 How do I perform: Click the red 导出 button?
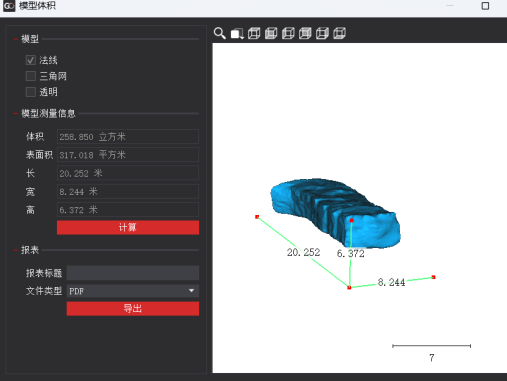pos(133,308)
